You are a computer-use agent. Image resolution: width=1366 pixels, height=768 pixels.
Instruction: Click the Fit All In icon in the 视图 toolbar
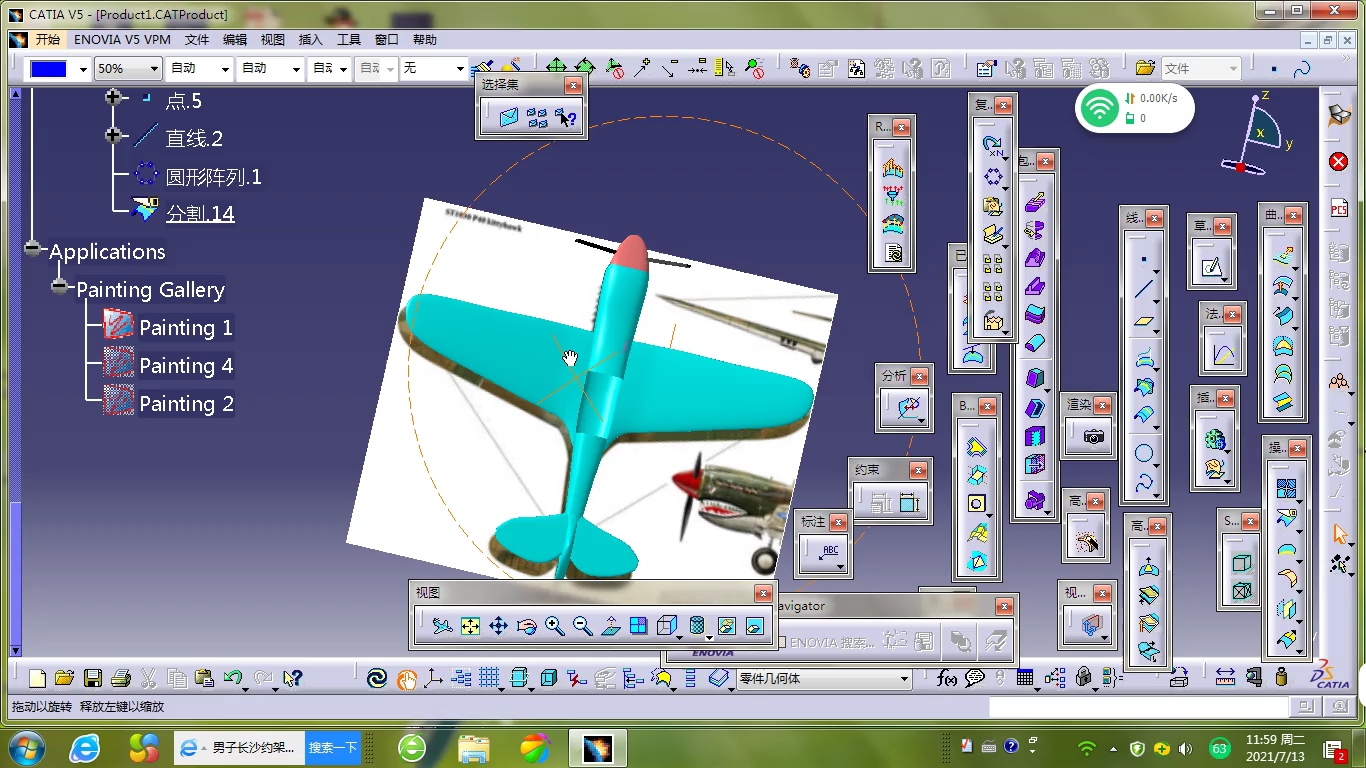[x=470, y=627]
